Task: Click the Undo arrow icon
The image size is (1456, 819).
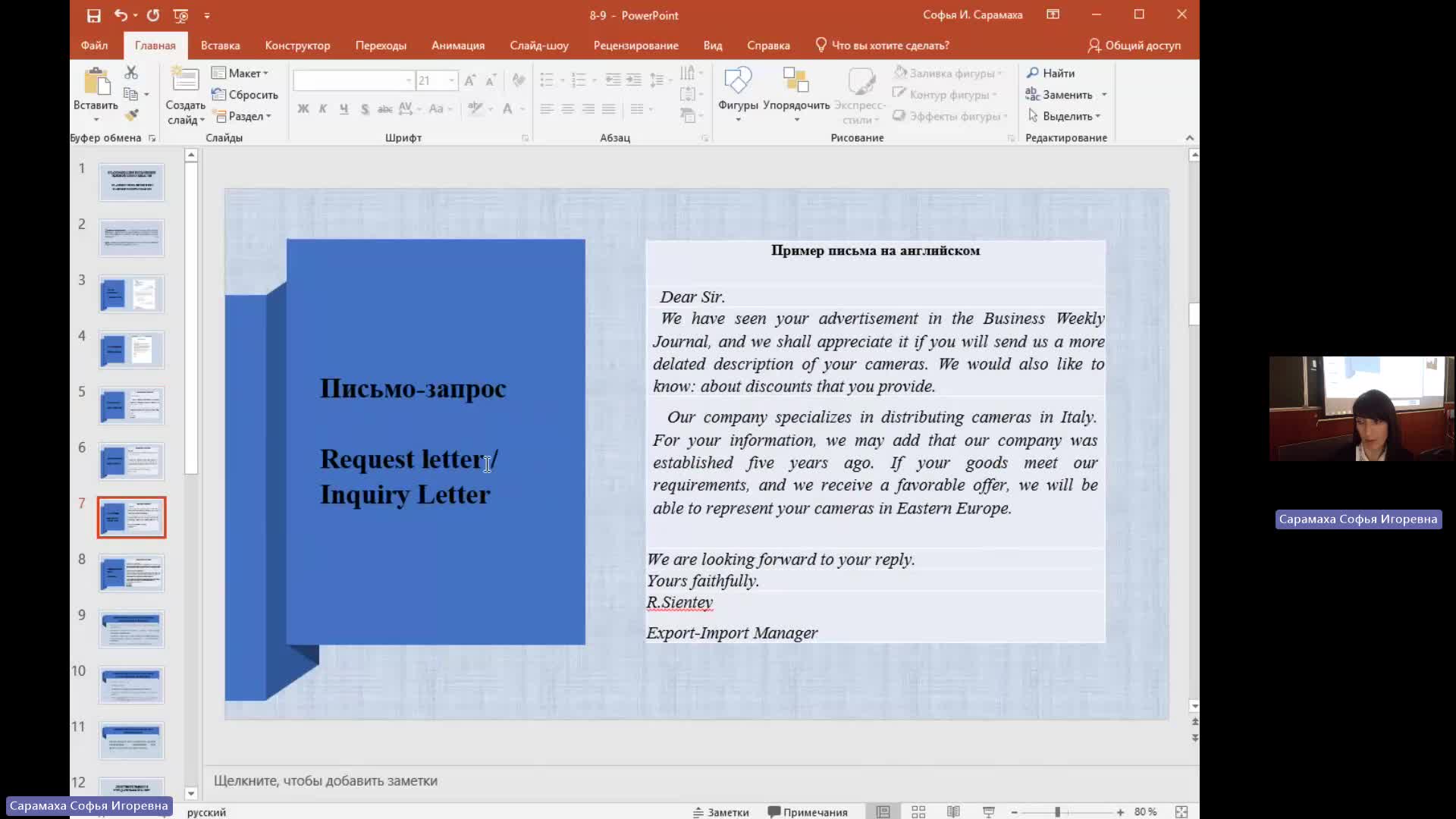Action: coord(121,15)
